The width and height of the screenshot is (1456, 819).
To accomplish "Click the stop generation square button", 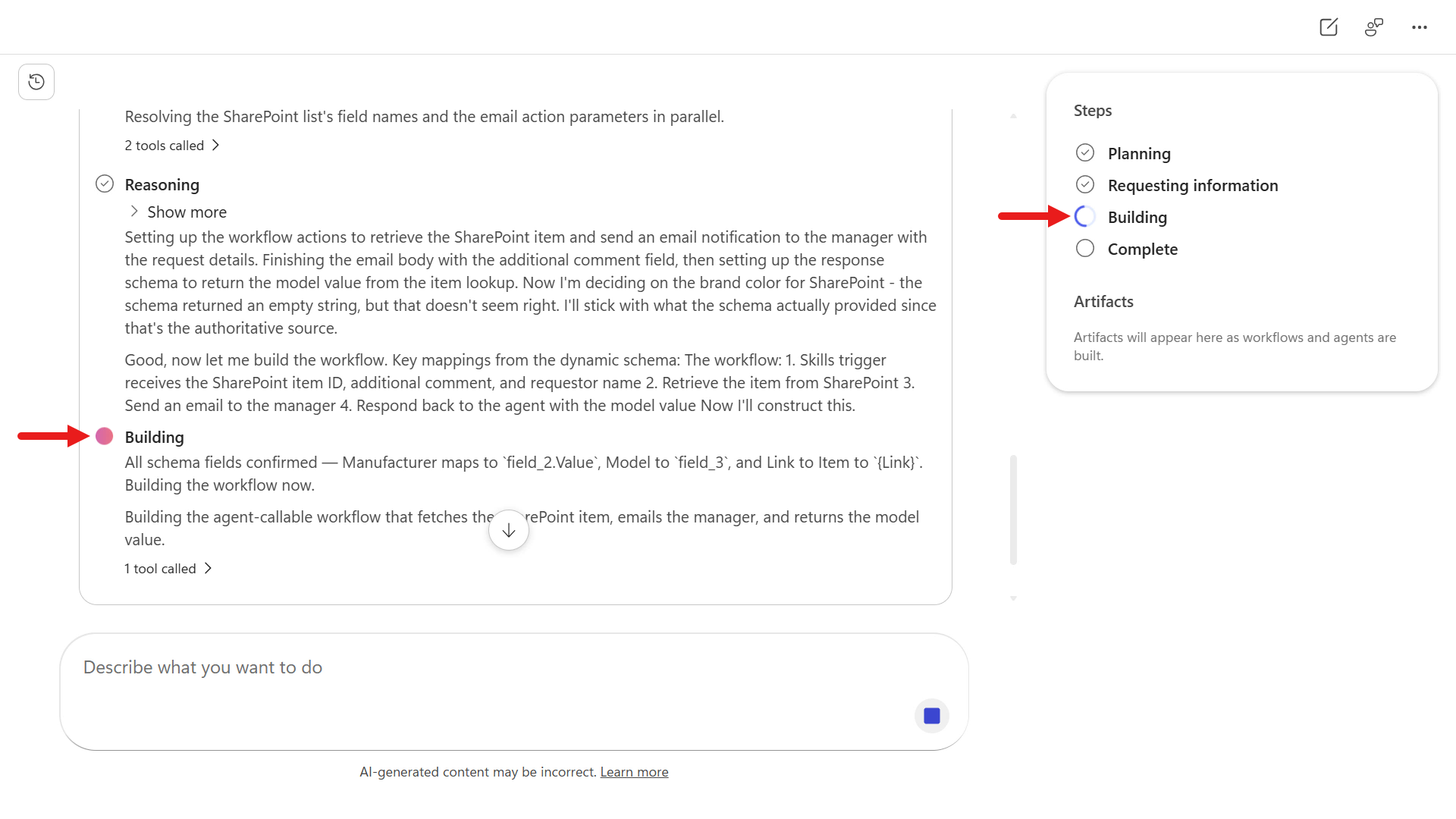I will click(932, 716).
